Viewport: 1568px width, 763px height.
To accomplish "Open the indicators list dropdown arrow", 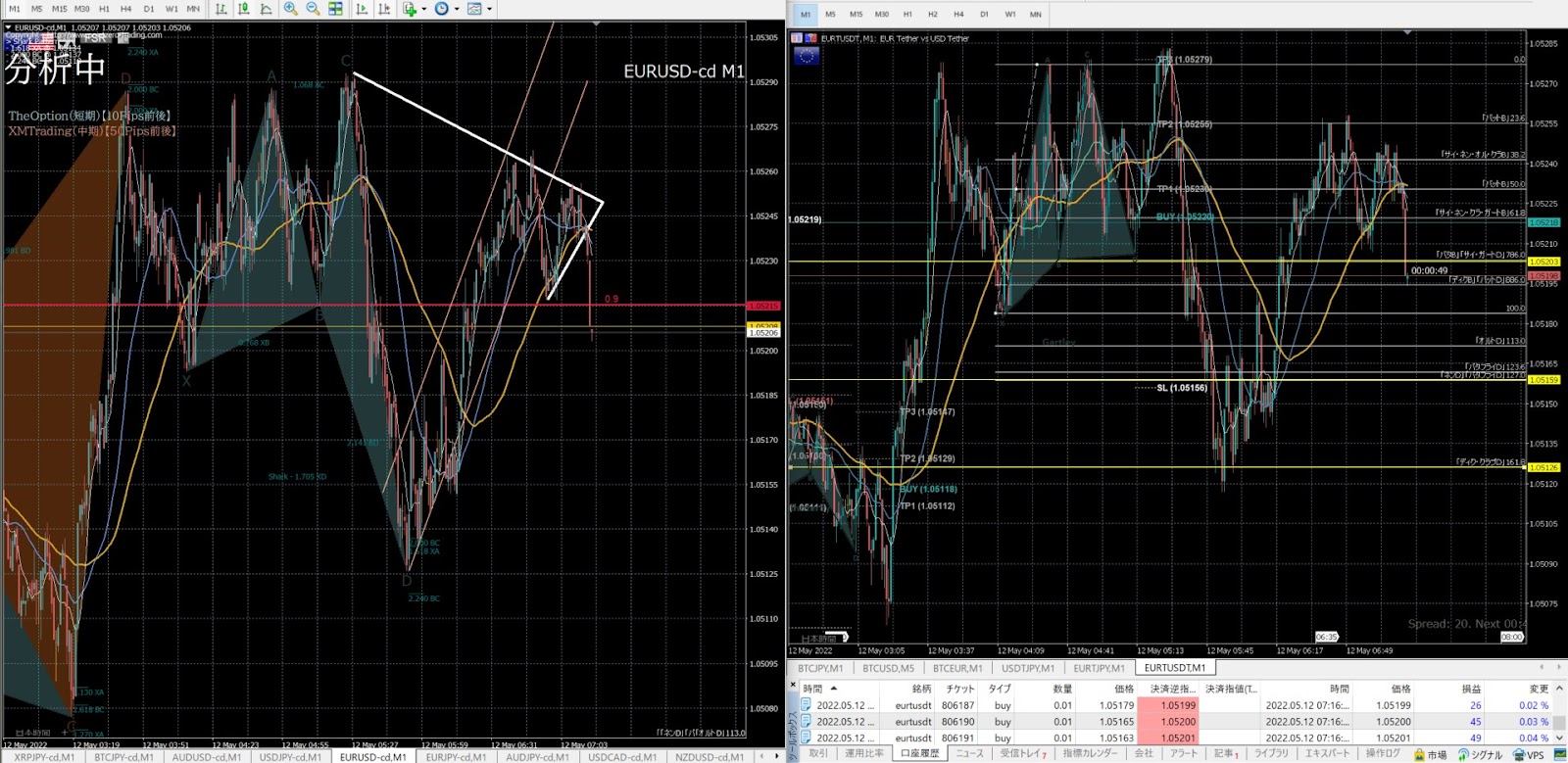I will 424,9.
